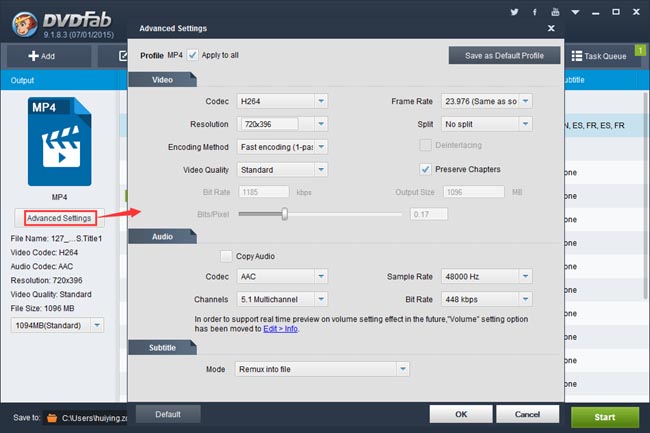Image resolution: width=650 pixels, height=433 pixels.
Task: Click the Bits/Pixel slider handle
Action: pos(284,214)
